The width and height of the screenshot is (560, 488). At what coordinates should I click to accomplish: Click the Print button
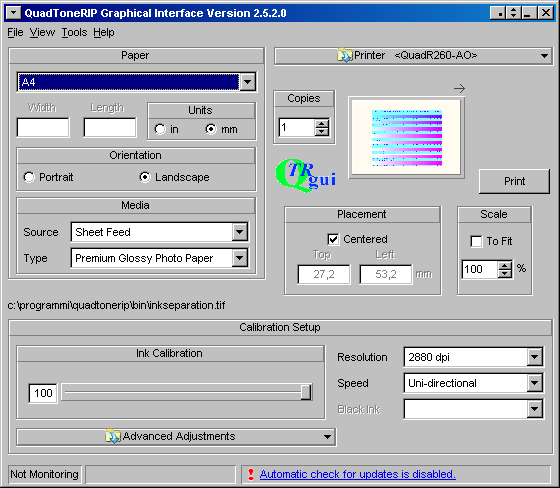[x=514, y=181]
